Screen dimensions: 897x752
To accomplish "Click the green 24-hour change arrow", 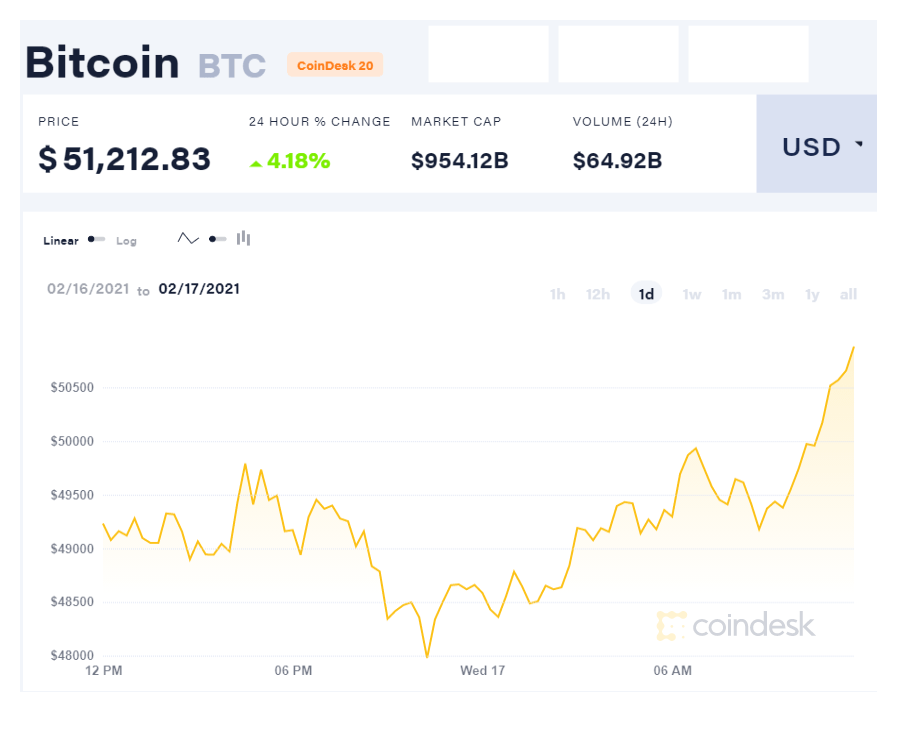I will (256, 162).
